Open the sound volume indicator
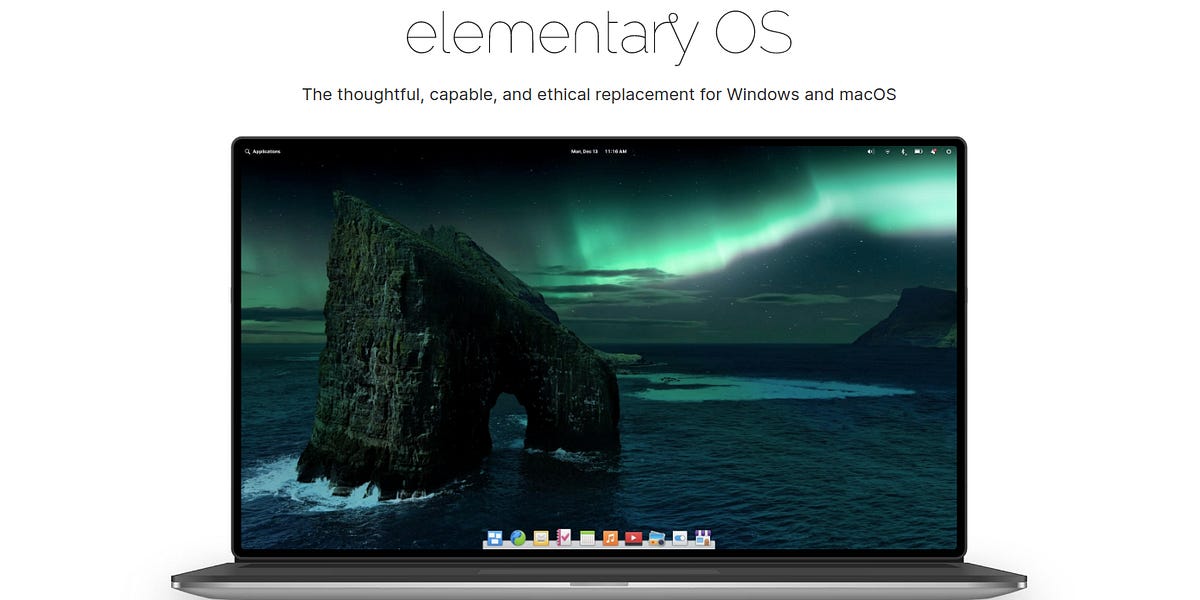This screenshot has width=1200, height=600. pos(870,151)
